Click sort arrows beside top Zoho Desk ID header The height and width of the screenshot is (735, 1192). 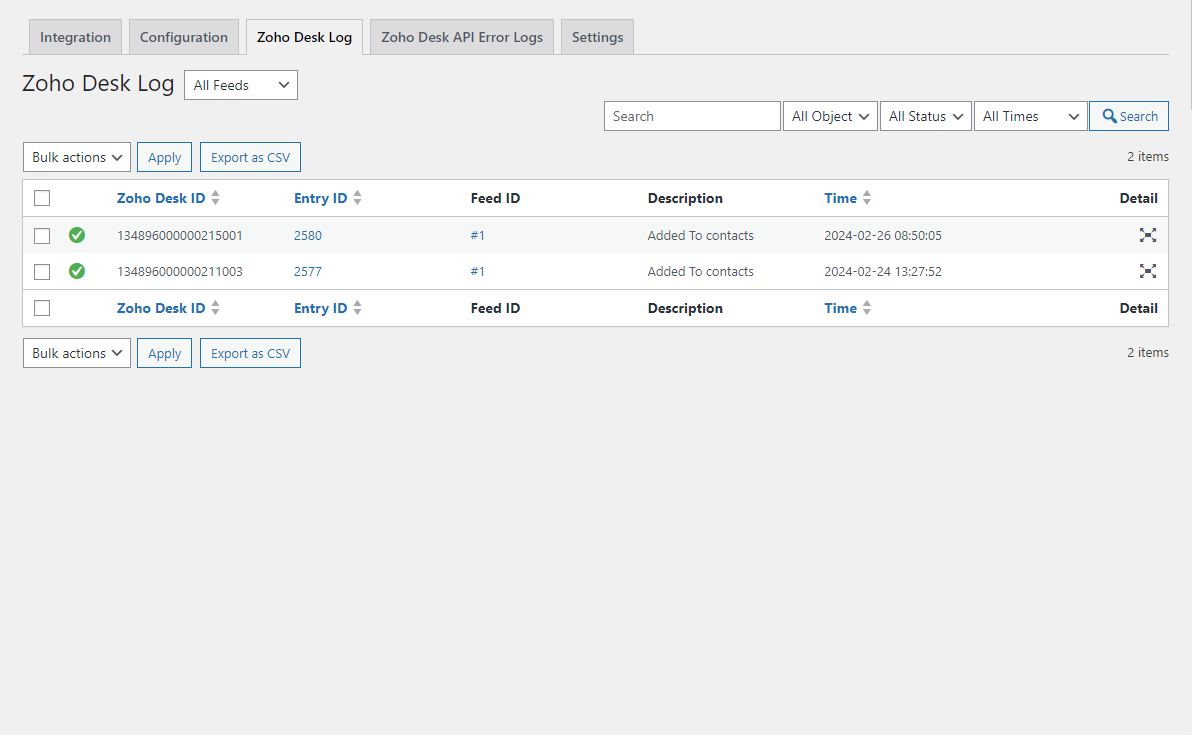[x=216, y=198]
